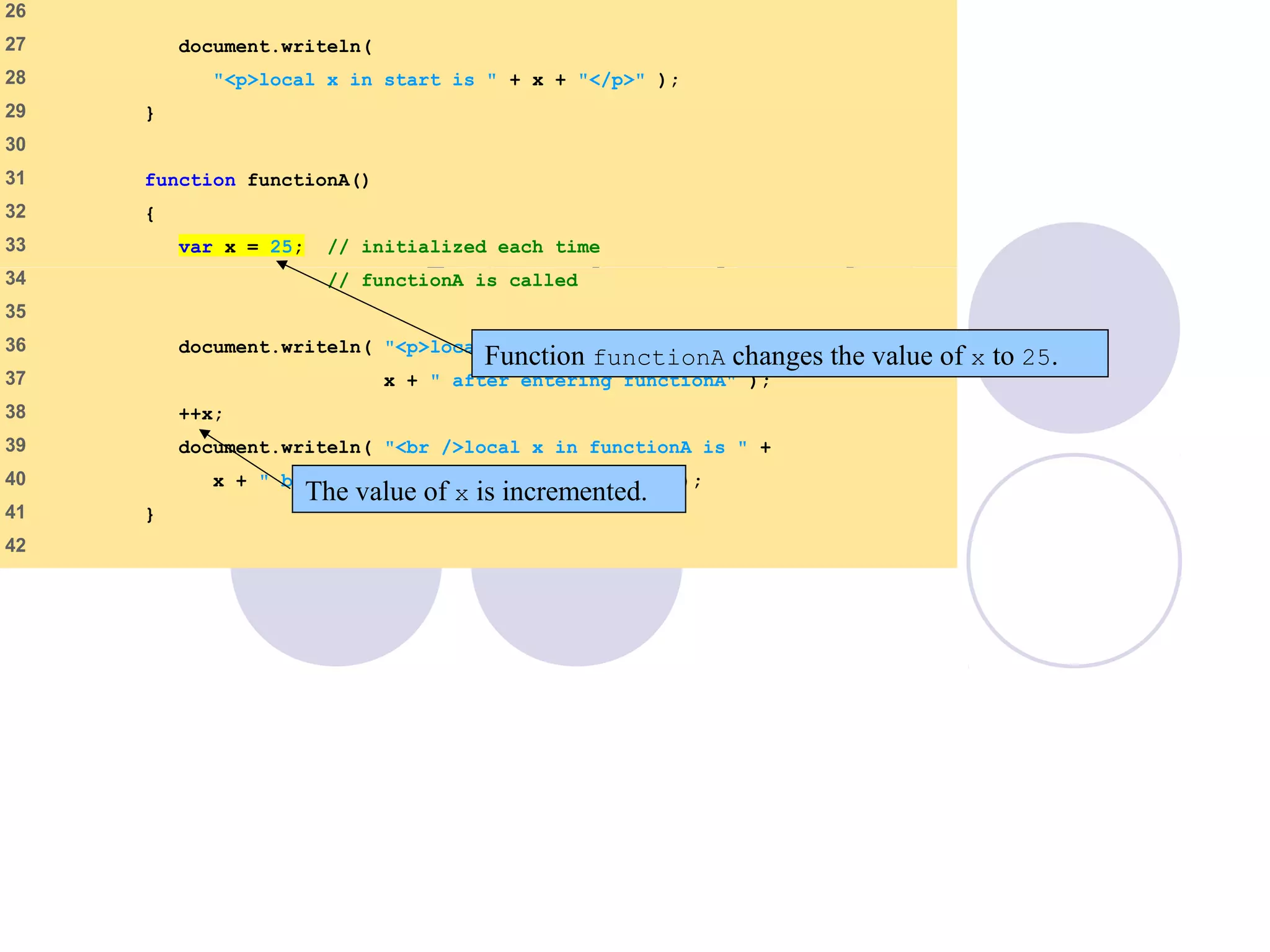Click the arrowhead pointing at 25 on line 33
Viewport: 1270px width, 952px height.
[x=282, y=265]
